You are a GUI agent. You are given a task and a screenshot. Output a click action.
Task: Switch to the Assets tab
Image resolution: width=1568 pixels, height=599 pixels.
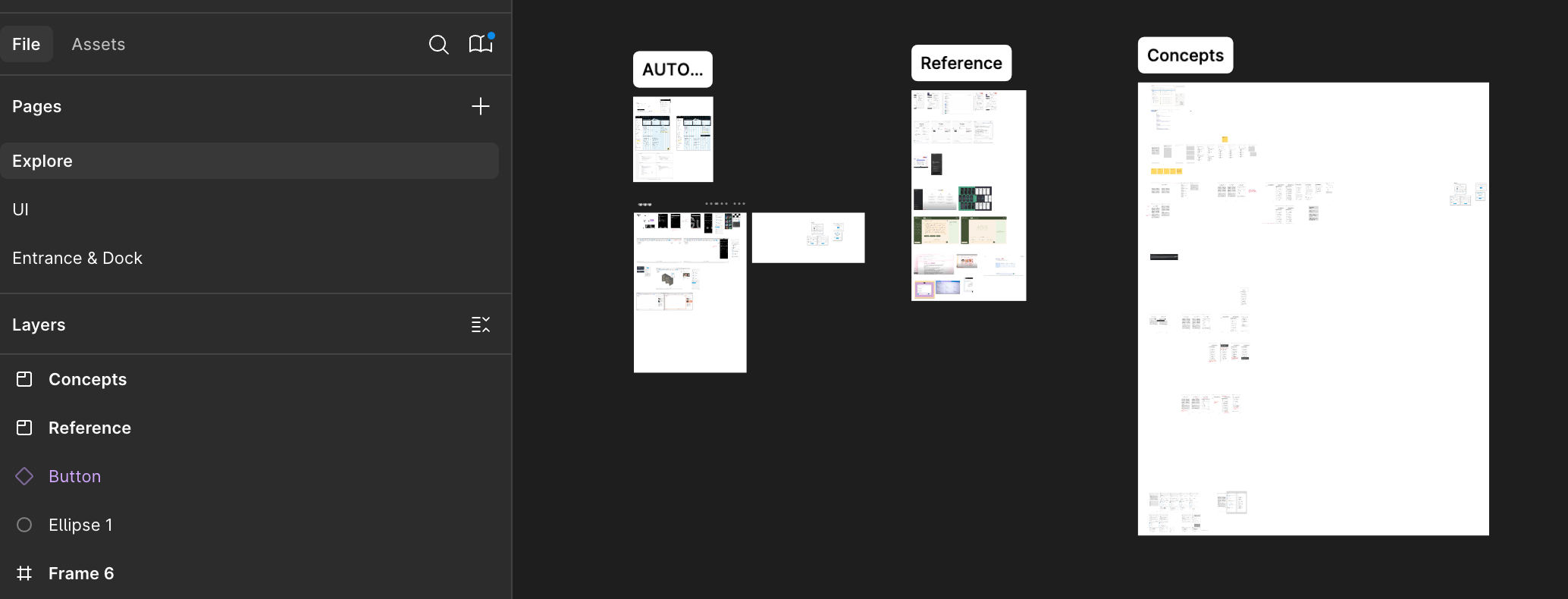click(99, 44)
